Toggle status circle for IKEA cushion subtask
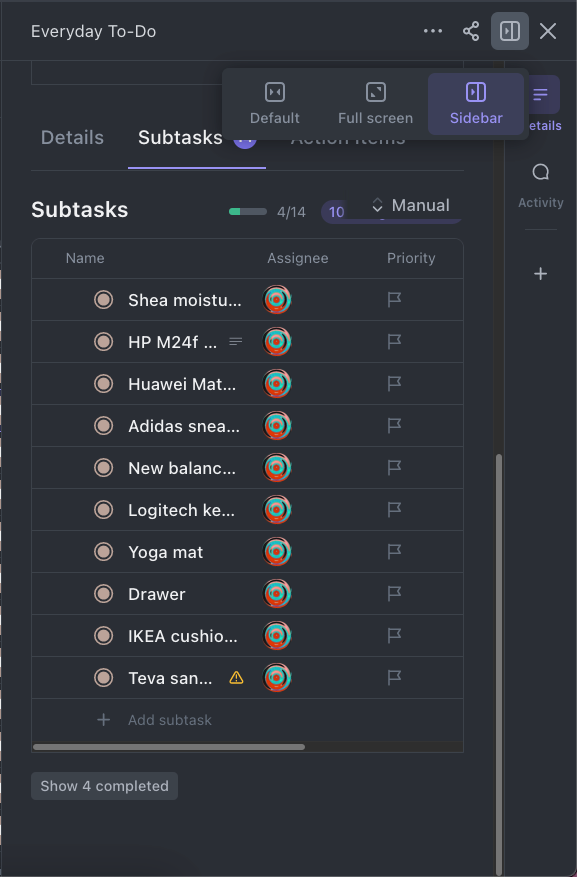This screenshot has width=577, height=877. [103, 636]
